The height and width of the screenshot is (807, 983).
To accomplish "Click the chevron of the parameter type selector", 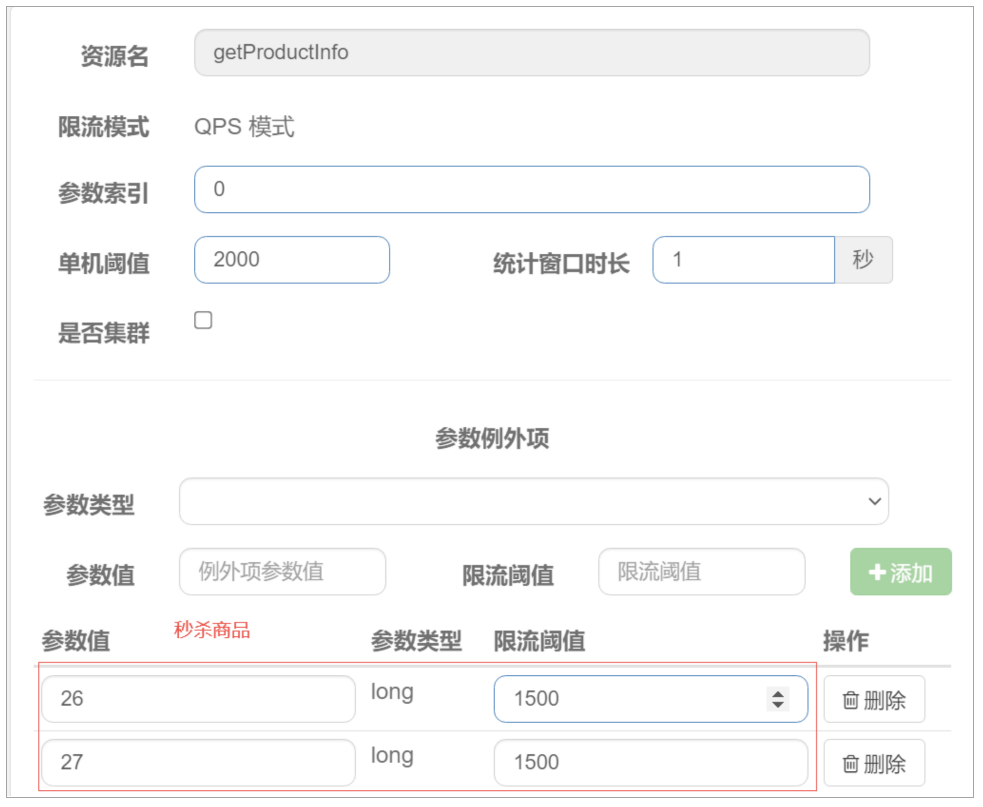I will (x=874, y=501).
